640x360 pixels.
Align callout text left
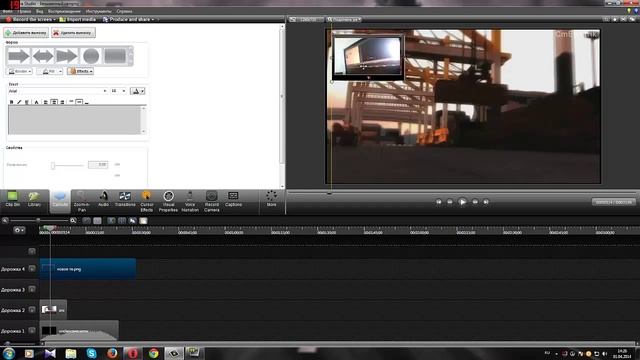point(46,102)
